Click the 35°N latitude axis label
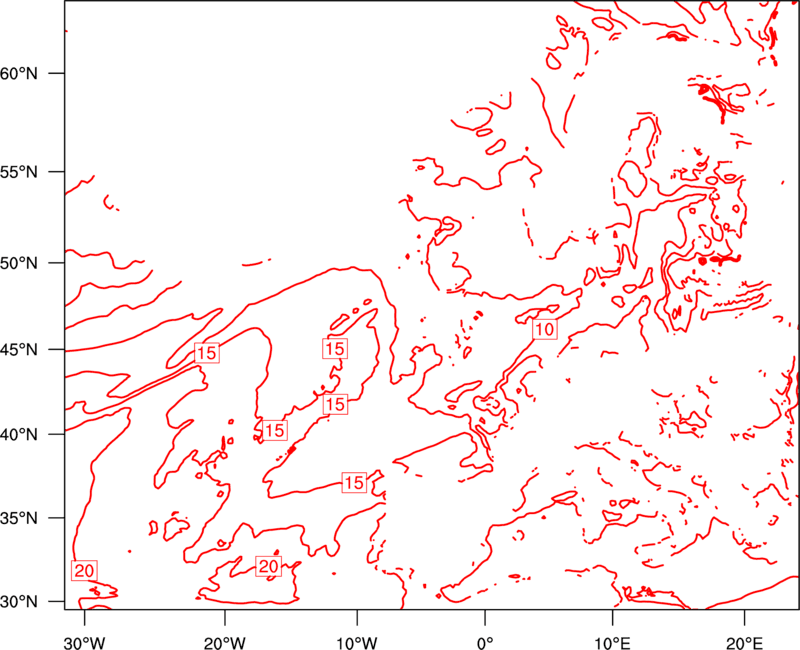Image resolution: width=800 pixels, height=650 pixels. pyautogui.click(x=19, y=518)
